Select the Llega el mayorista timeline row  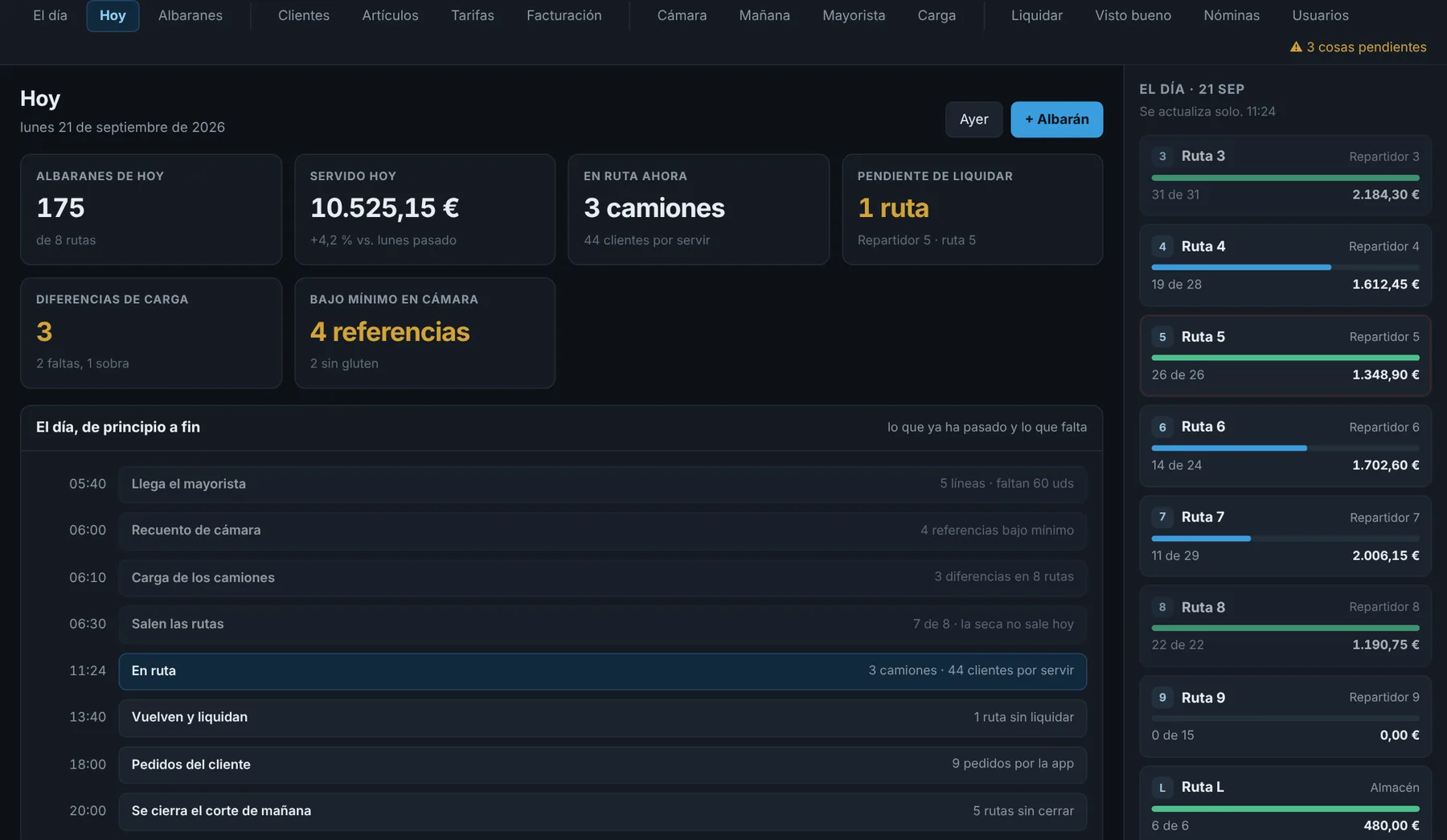tap(602, 484)
